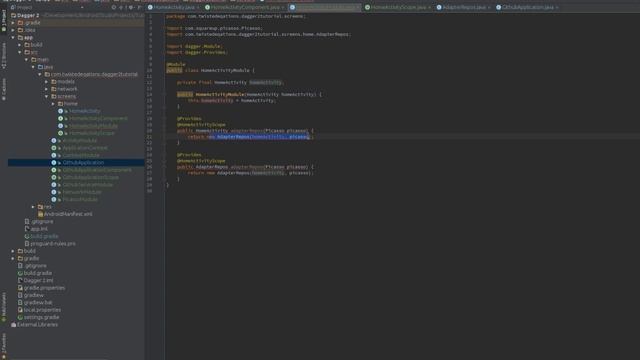Image resolution: width=640 pixels, height=360 pixels.
Task: Expand the models package arrow
Action: [47, 82]
